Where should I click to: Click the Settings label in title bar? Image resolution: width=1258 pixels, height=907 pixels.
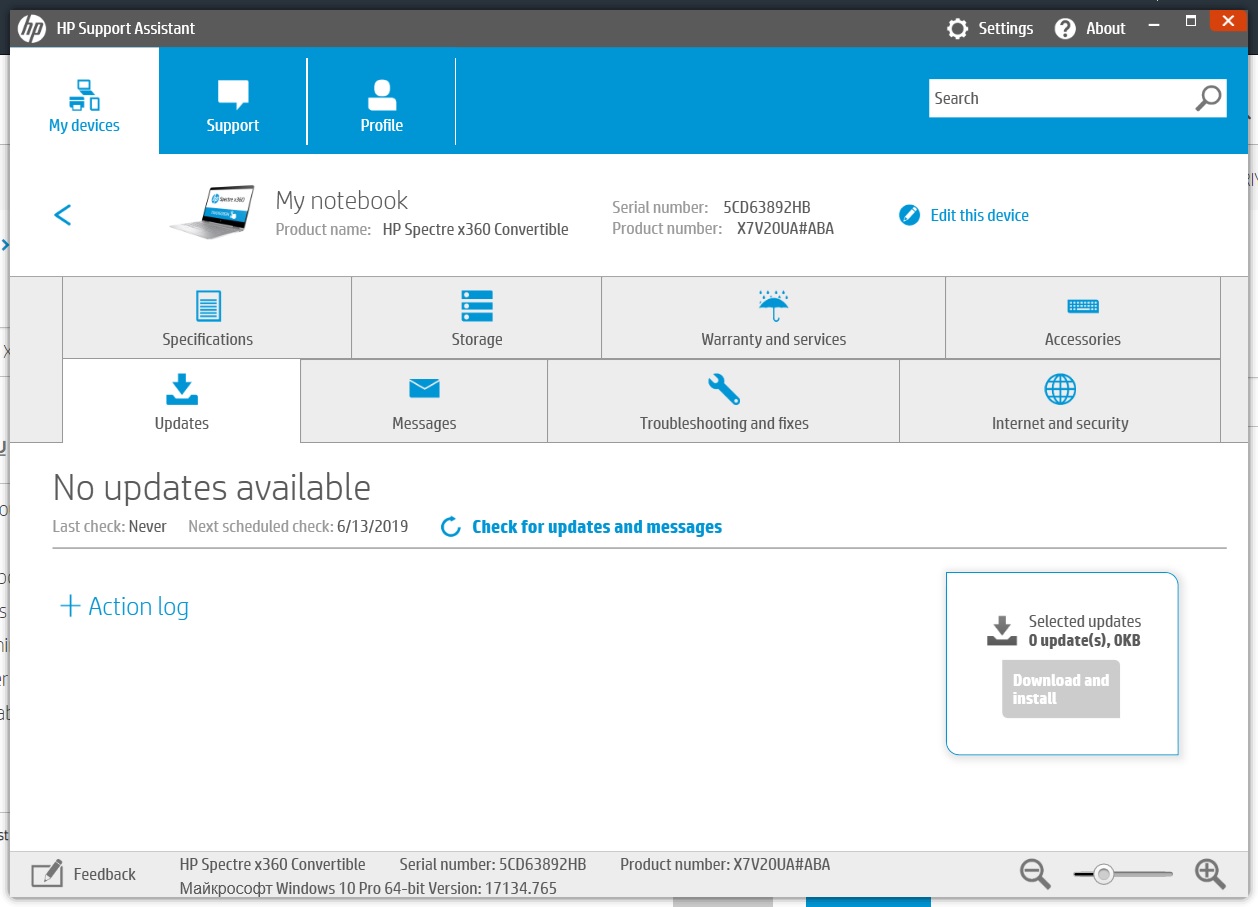coord(1006,29)
